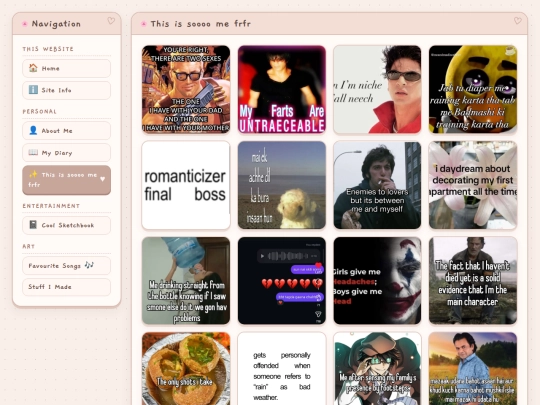Open the 'Enemies to lovers' smoking man meme
540x405 pixels.
pos(377,185)
